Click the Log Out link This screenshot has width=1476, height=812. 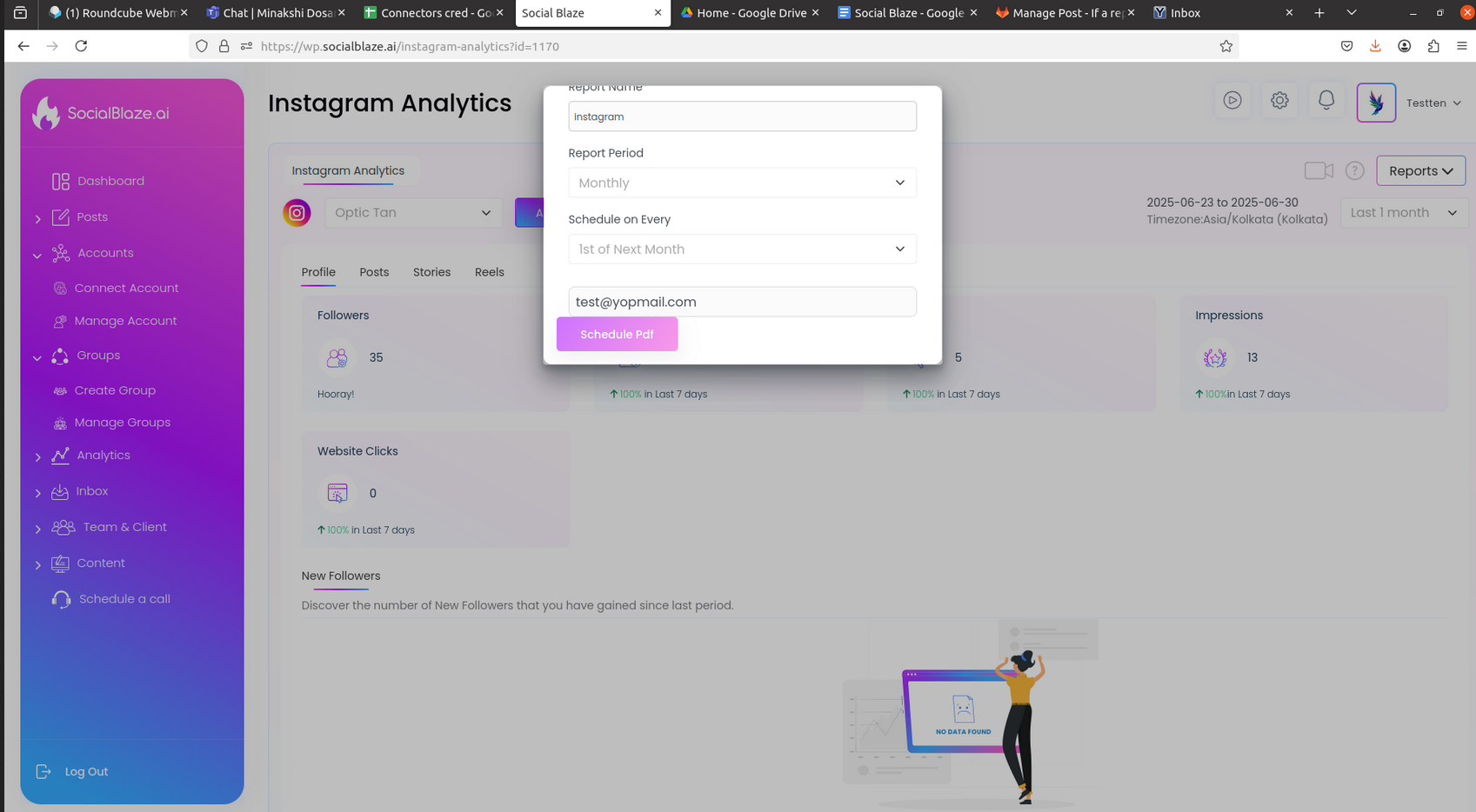pos(86,772)
